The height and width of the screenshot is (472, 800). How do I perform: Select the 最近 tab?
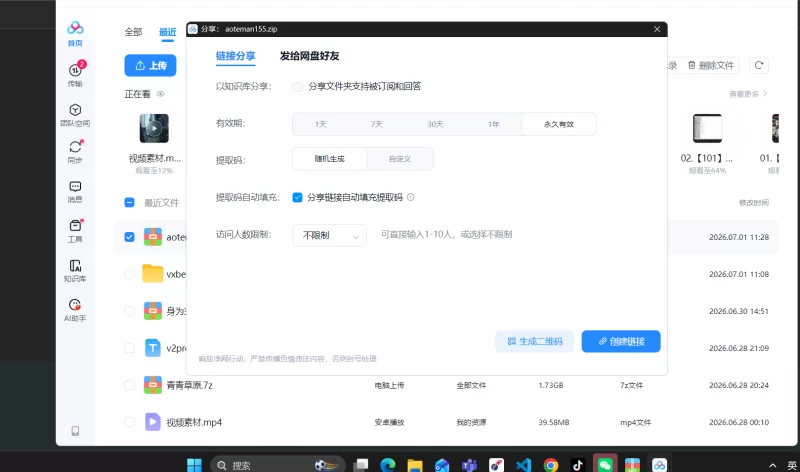(167, 32)
